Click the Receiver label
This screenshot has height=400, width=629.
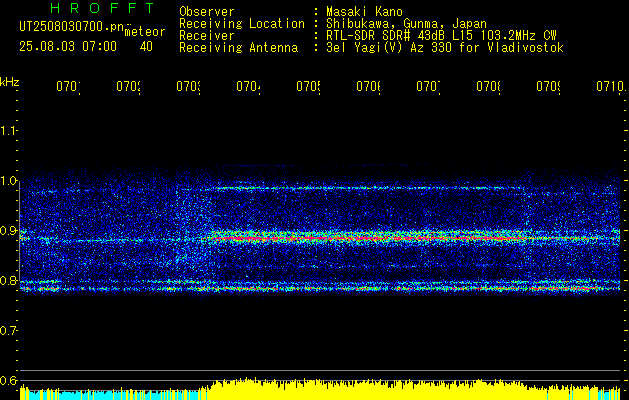pos(207,36)
